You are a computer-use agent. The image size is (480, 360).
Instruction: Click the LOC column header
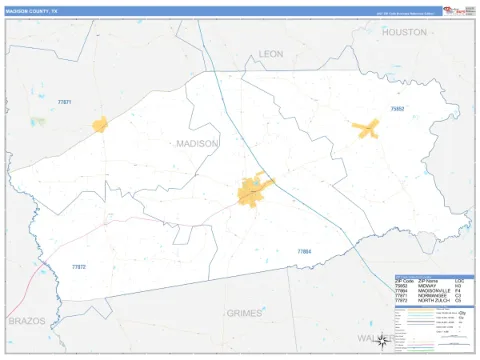(x=459, y=281)
